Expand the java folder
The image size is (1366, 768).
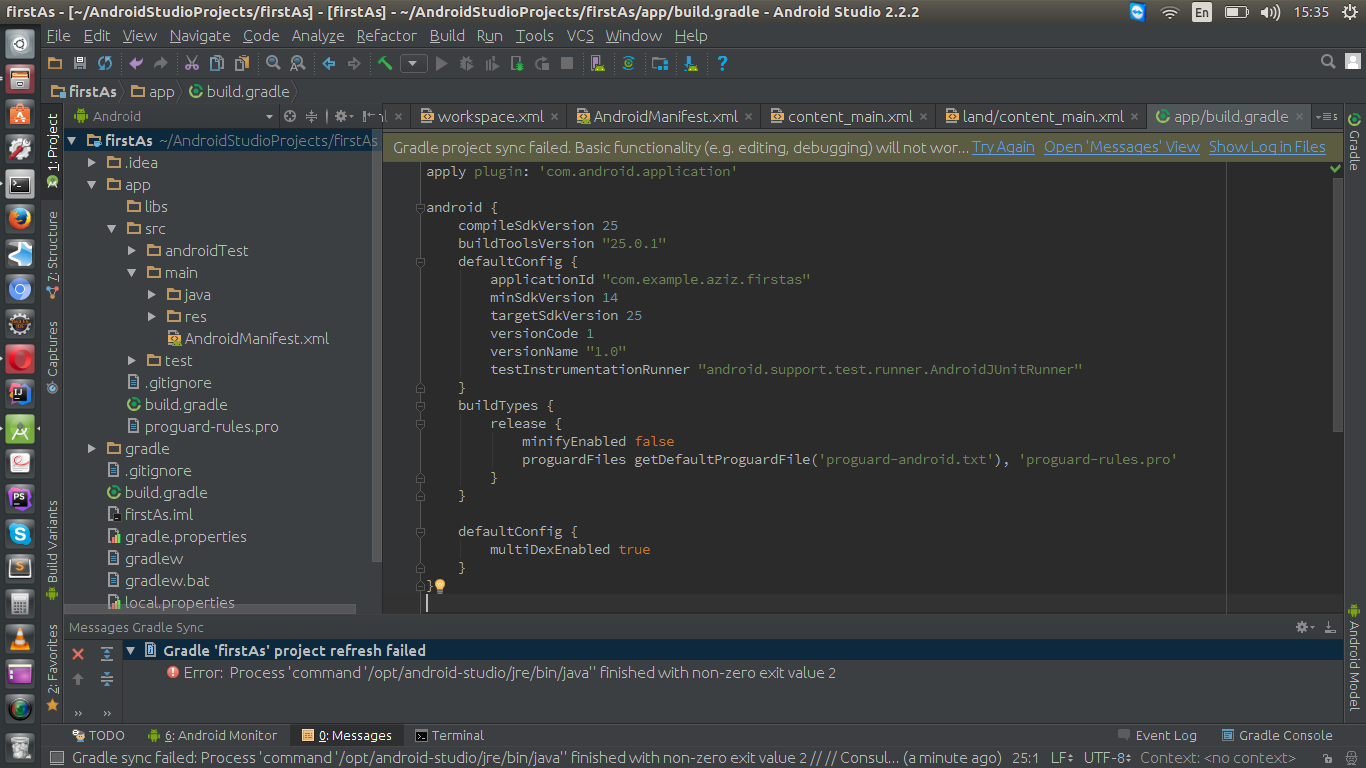click(x=151, y=295)
